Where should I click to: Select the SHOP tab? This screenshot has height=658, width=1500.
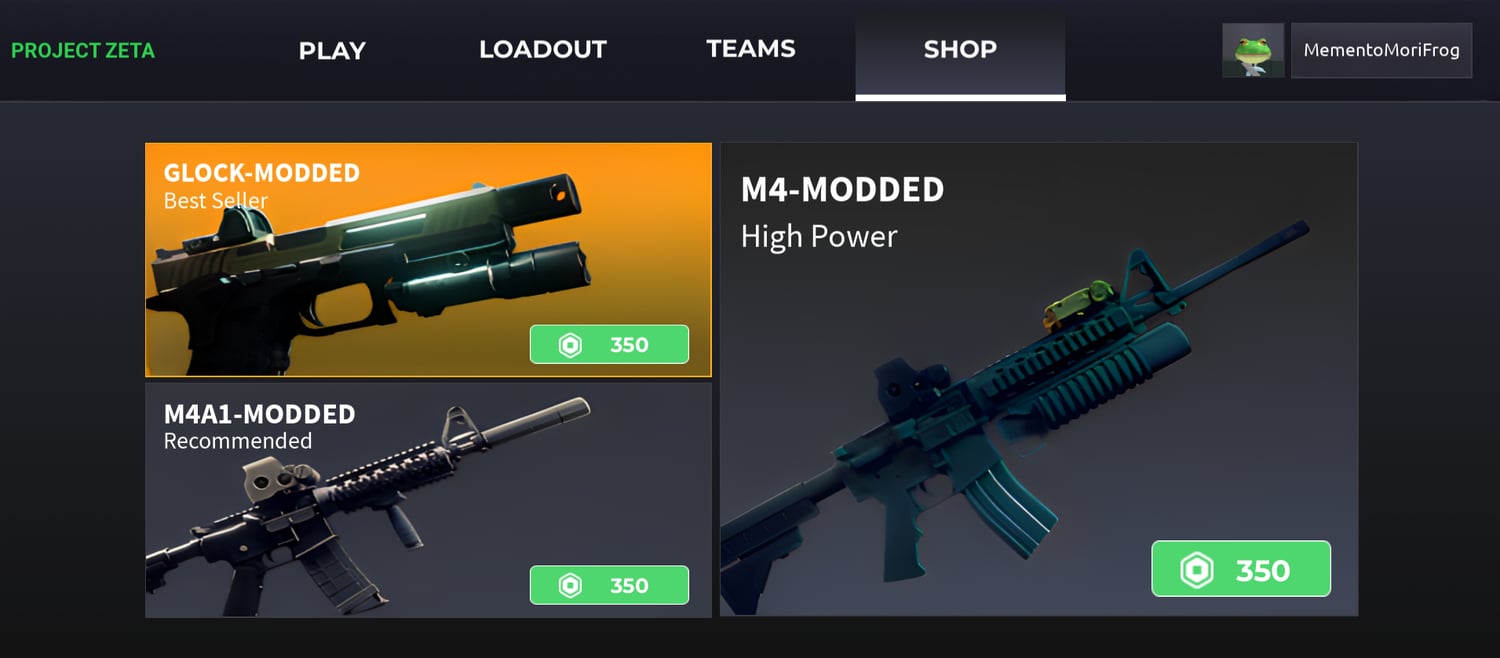[x=960, y=50]
